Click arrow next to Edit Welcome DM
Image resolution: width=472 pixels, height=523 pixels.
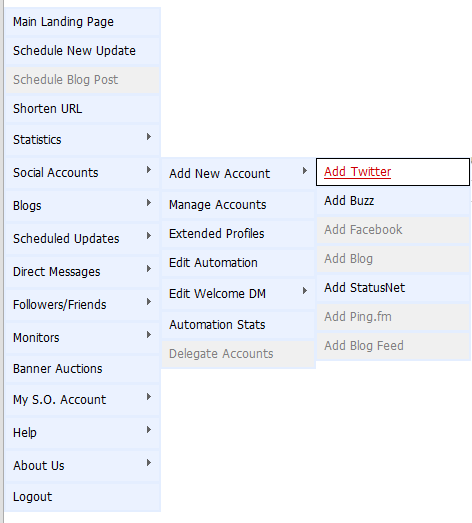[305, 291]
